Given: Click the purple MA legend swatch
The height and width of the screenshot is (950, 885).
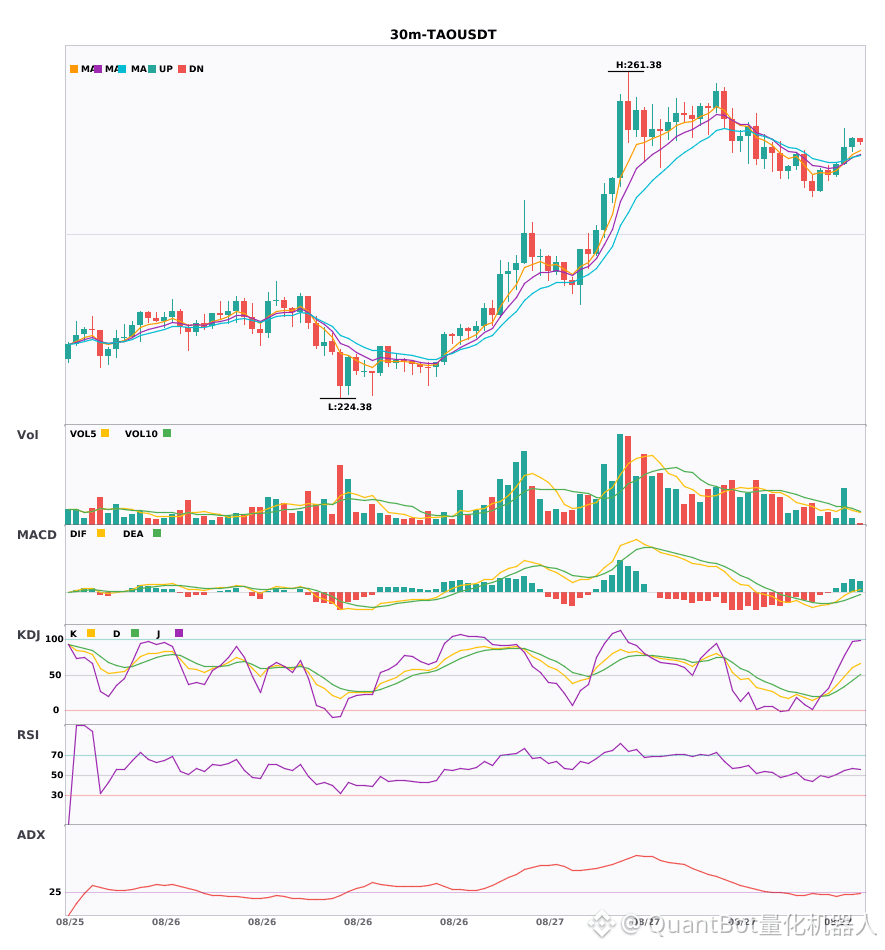Looking at the screenshot, I should click(x=98, y=69).
